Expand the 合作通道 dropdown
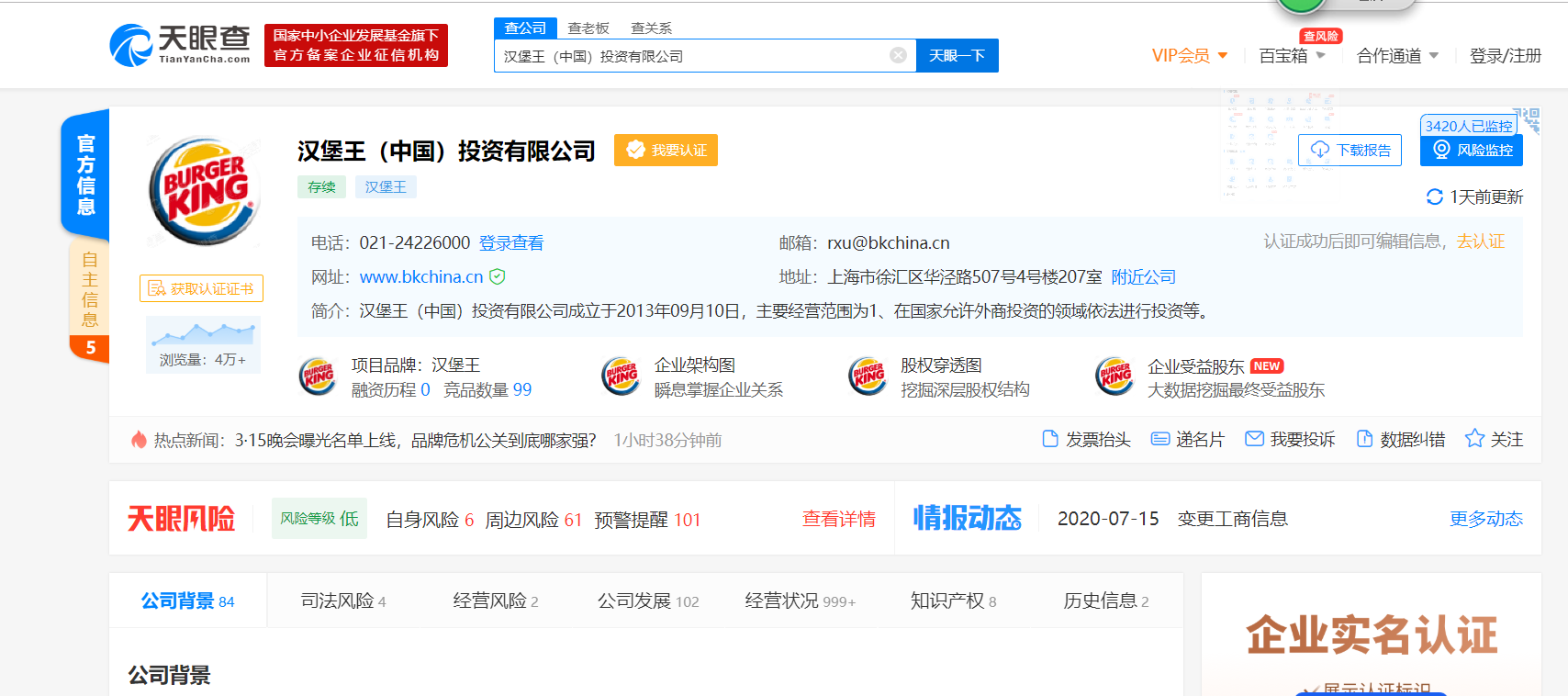 pyautogui.click(x=1397, y=56)
